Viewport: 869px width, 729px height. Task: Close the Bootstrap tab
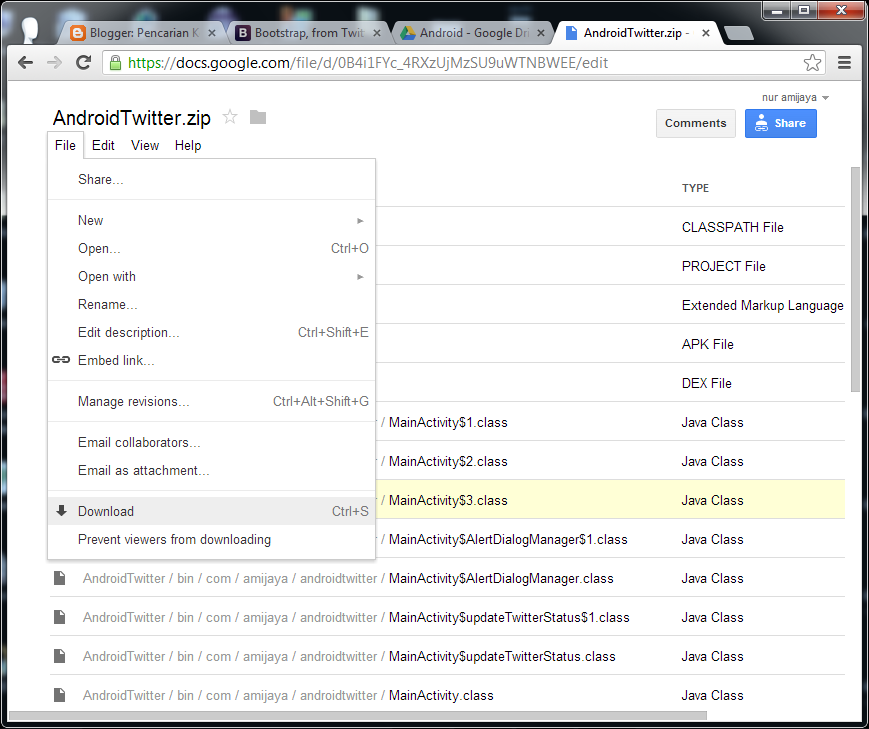click(377, 33)
